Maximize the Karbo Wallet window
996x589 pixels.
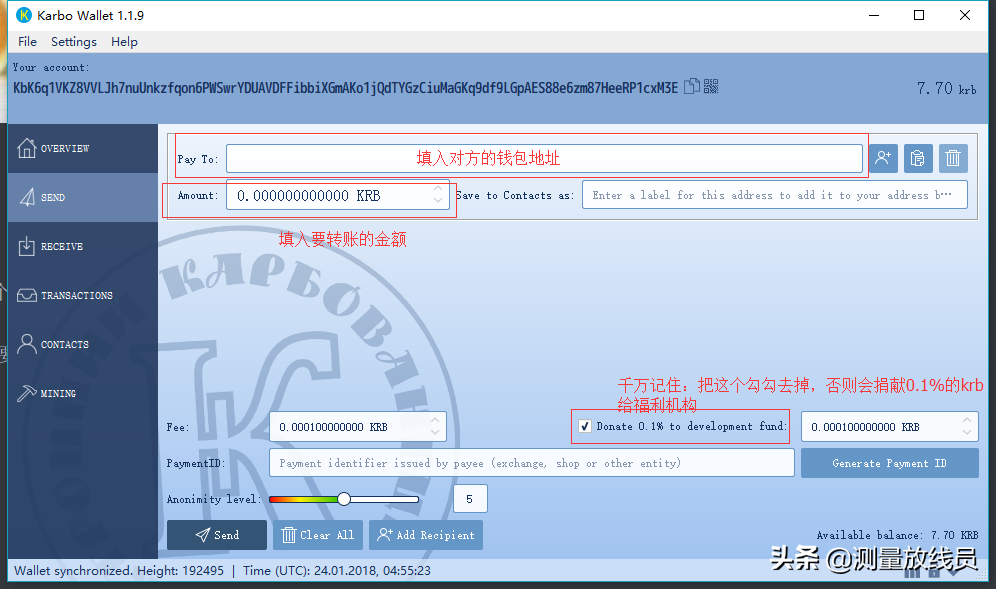[919, 15]
